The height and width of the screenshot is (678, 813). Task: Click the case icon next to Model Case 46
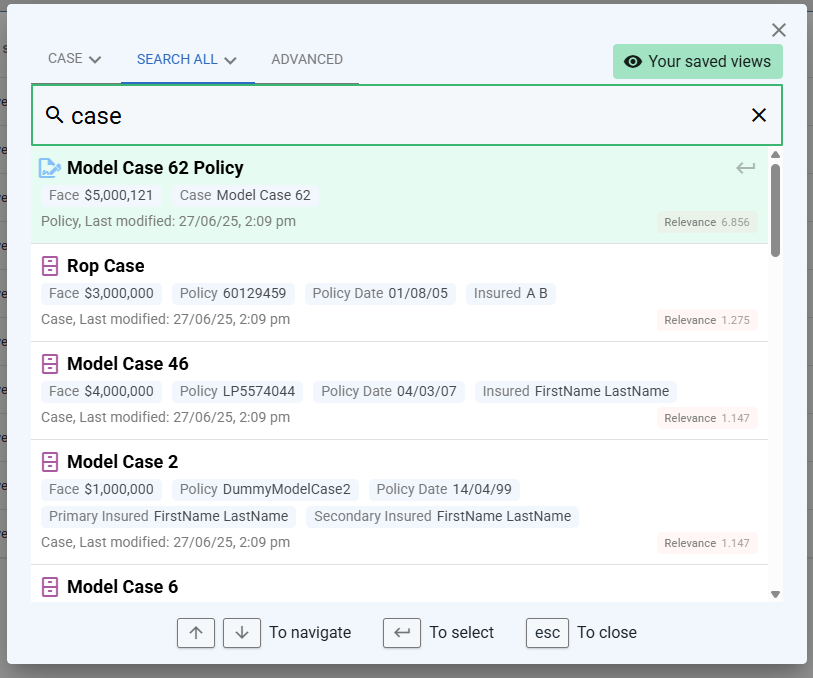[50, 364]
